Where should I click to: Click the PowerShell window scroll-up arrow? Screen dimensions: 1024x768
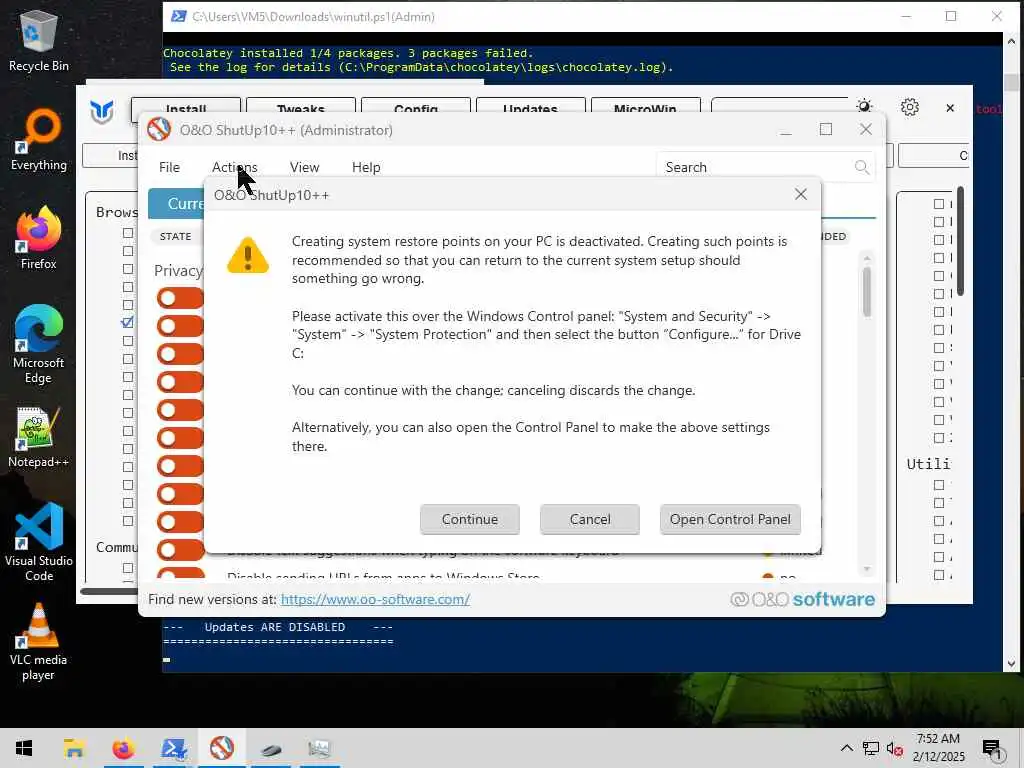click(1012, 41)
